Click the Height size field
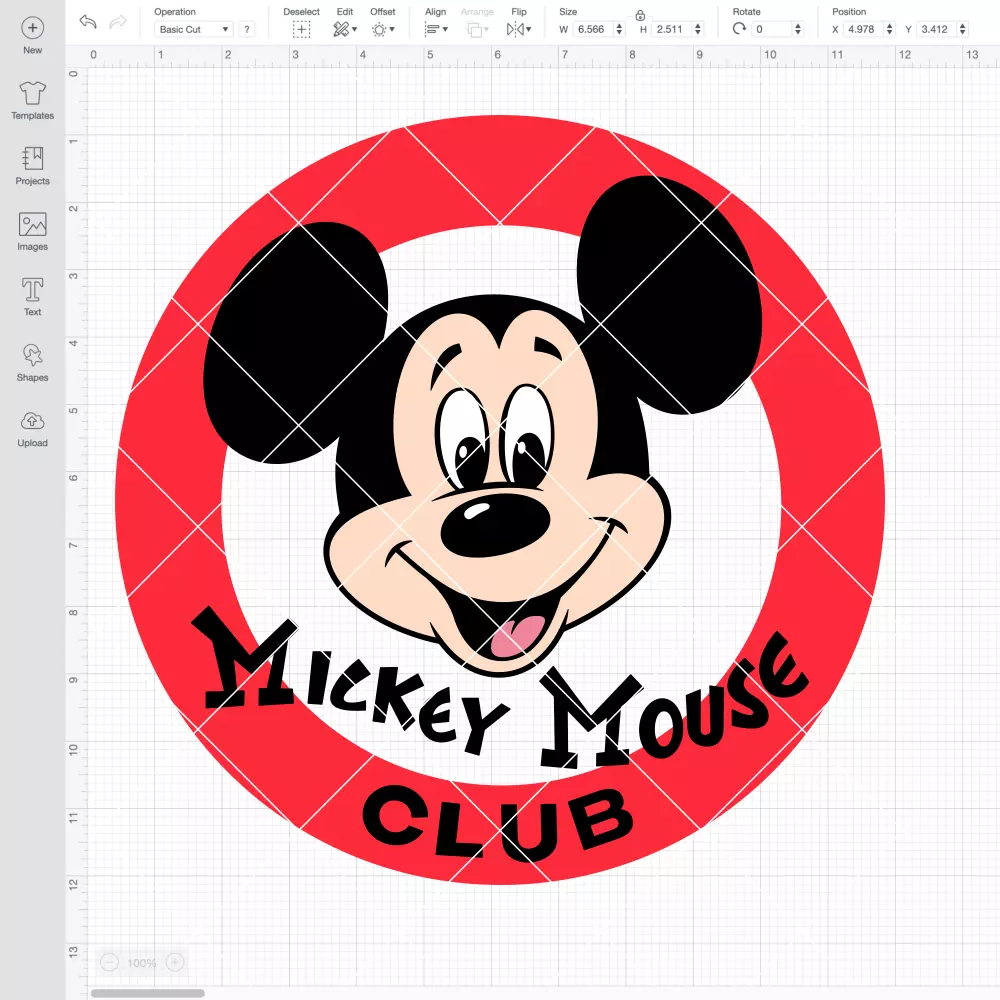This screenshot has width=1000, height=1000. 672,29
